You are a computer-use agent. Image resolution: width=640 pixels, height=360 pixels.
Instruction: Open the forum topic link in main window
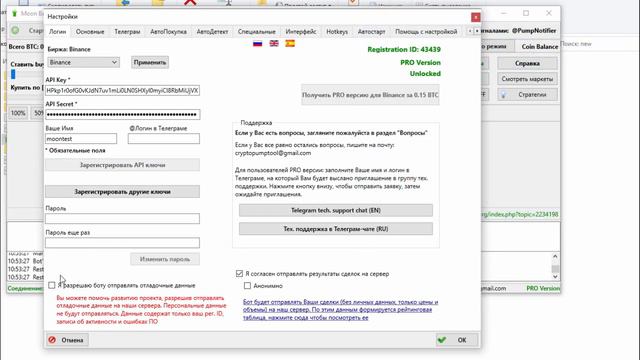click(x=520, y=214)
